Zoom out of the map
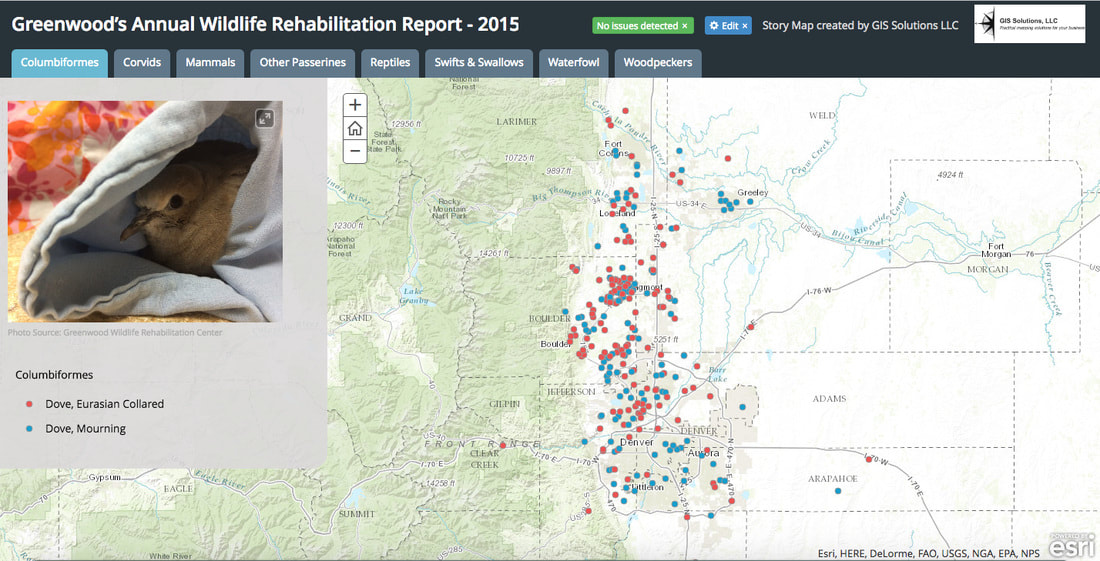This screenshot has height=561, width=1100. coord(355,152)
